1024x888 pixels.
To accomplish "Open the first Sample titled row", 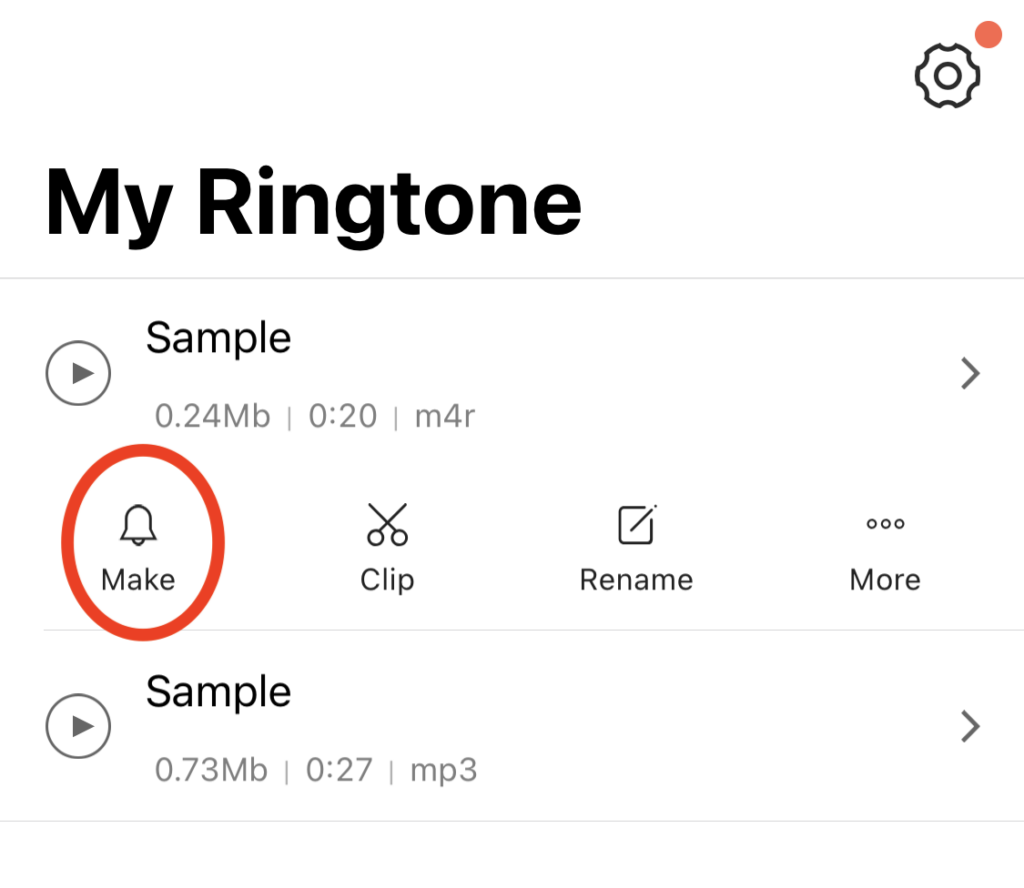I will [x=219, y=338].
